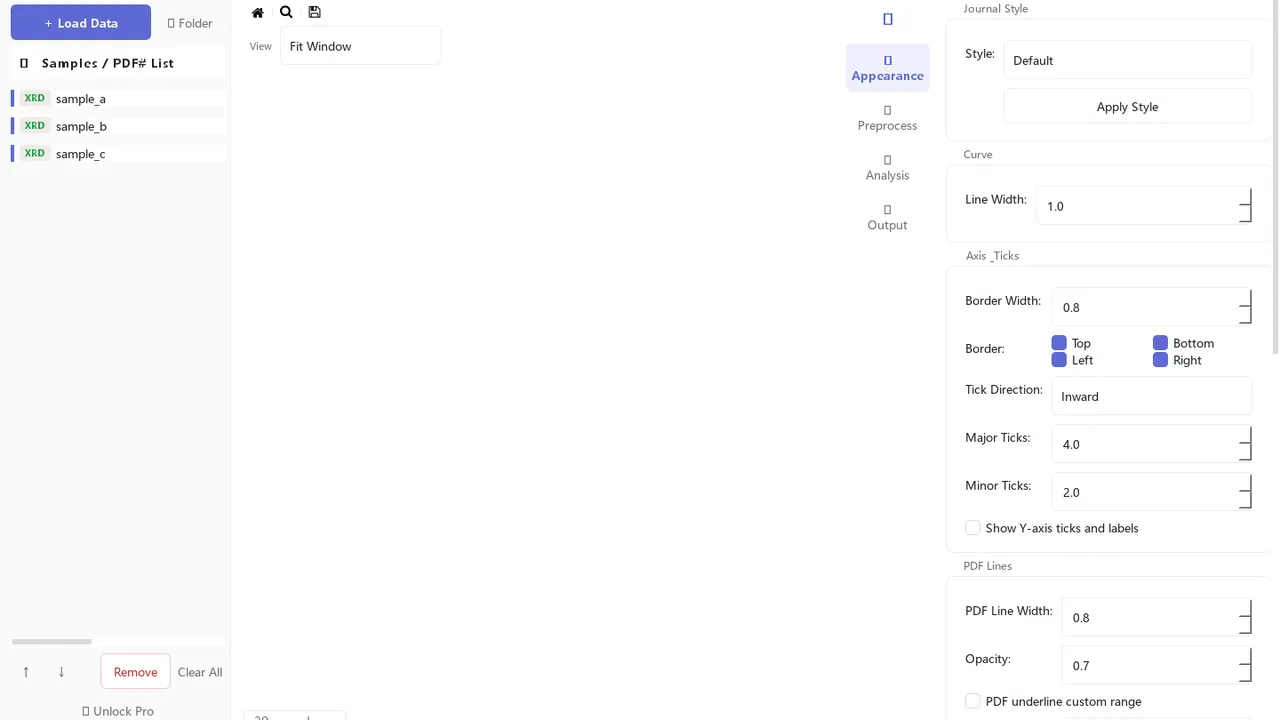Switch to the Output tab
This screenshot has height=720, width=1280.
888,218
